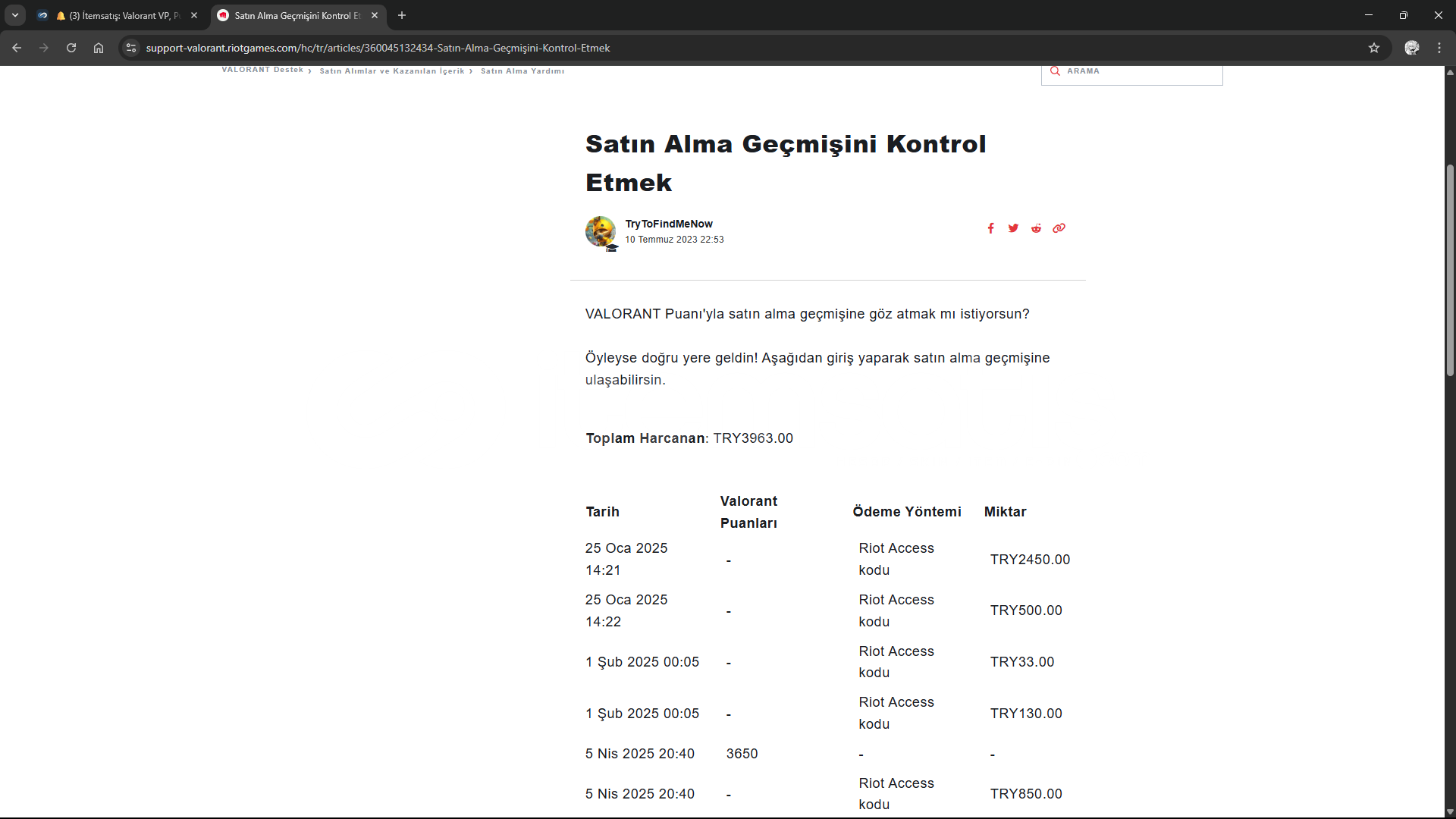Select the 25 Oca 2025 14:21 date cell
The width and height of the screenshot is (1456, 819).
coord(626,559)
